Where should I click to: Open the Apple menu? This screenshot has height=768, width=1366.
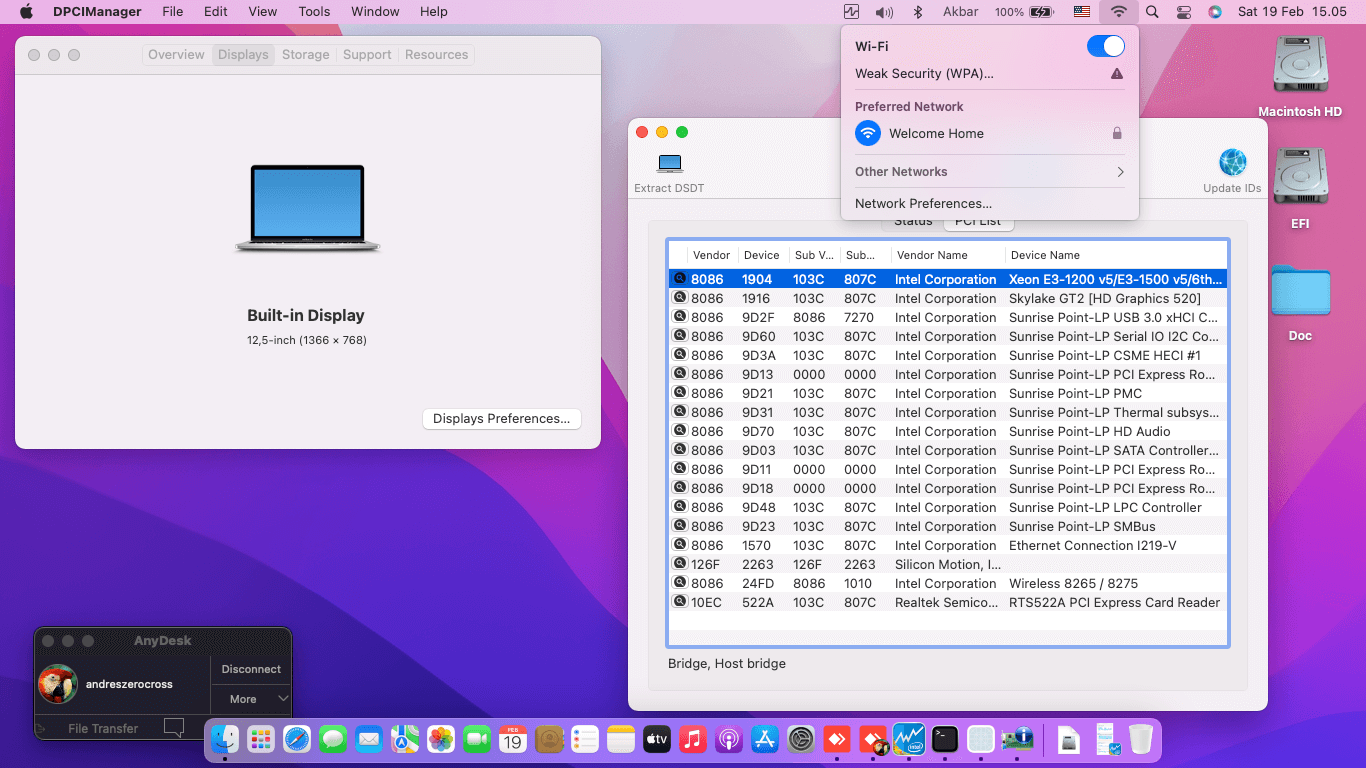tap(26, 12)
